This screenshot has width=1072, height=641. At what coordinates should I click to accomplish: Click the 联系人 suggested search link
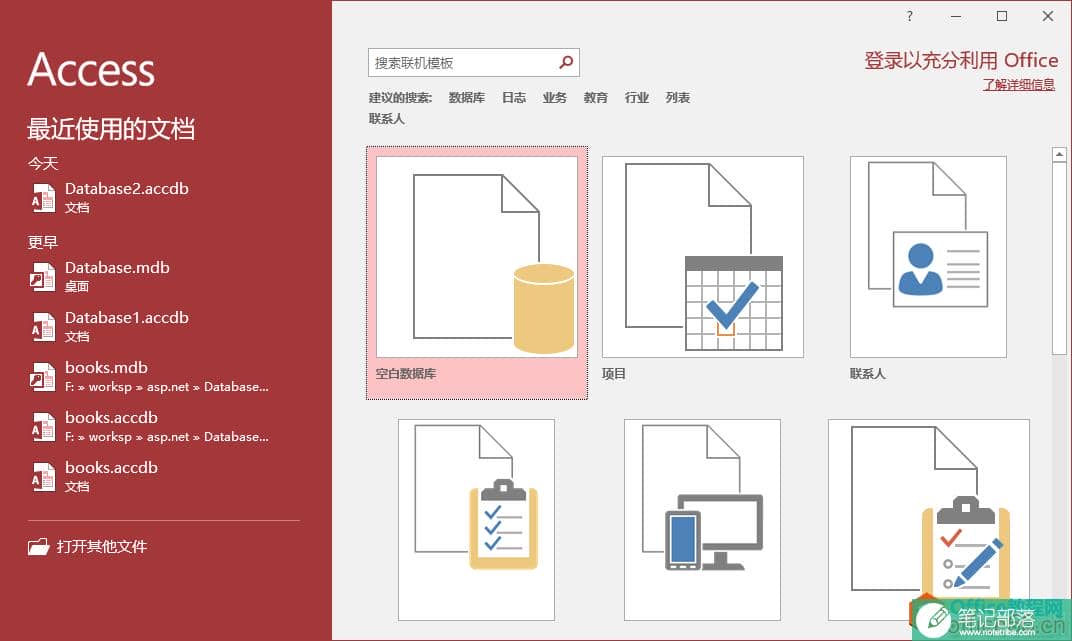[x=387, y=119]
